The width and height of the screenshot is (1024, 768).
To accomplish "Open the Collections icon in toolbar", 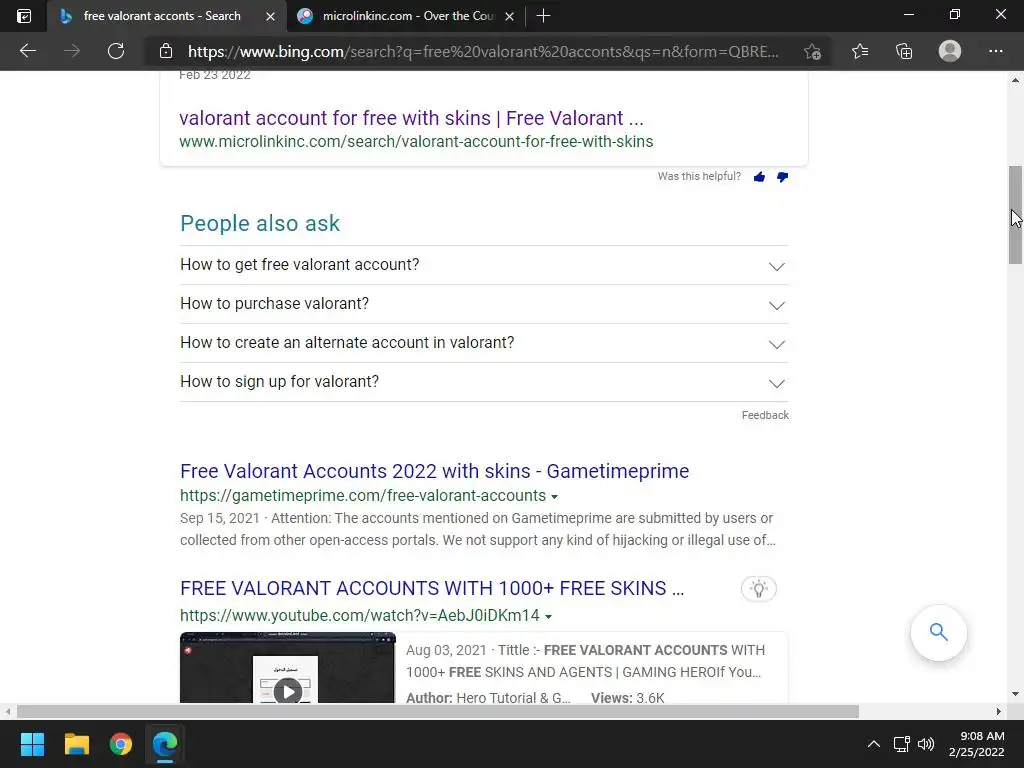I will coord(904,51).
